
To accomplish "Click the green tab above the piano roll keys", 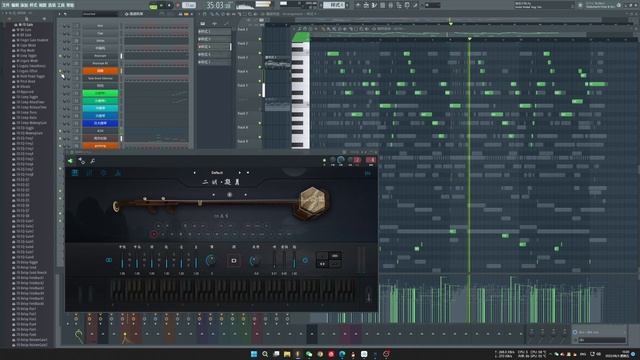I will click(x=301, y=37).
